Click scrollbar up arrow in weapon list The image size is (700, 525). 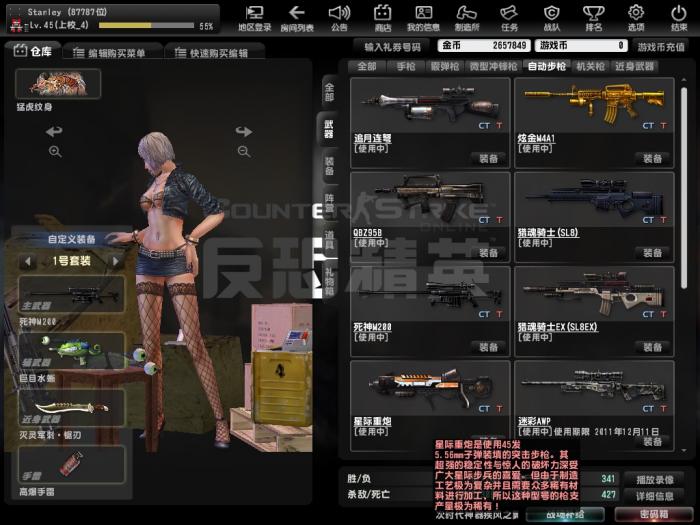pyautogui.click(x=684, y=79)
